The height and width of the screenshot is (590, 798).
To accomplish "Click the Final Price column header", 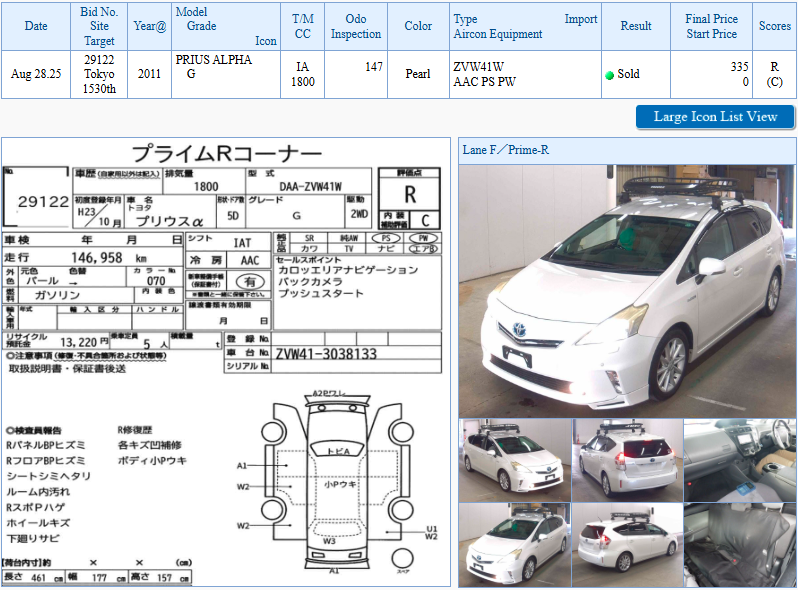I will 712,26.
